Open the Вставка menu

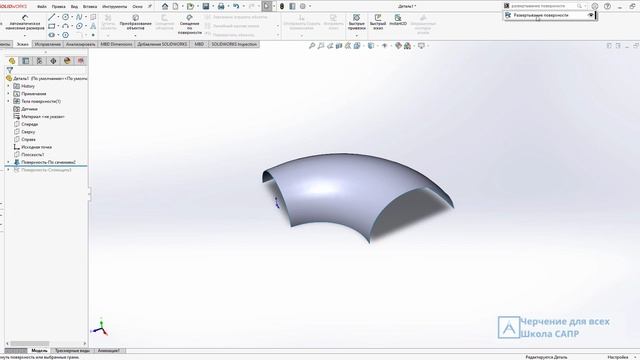[x=90, y=7]
